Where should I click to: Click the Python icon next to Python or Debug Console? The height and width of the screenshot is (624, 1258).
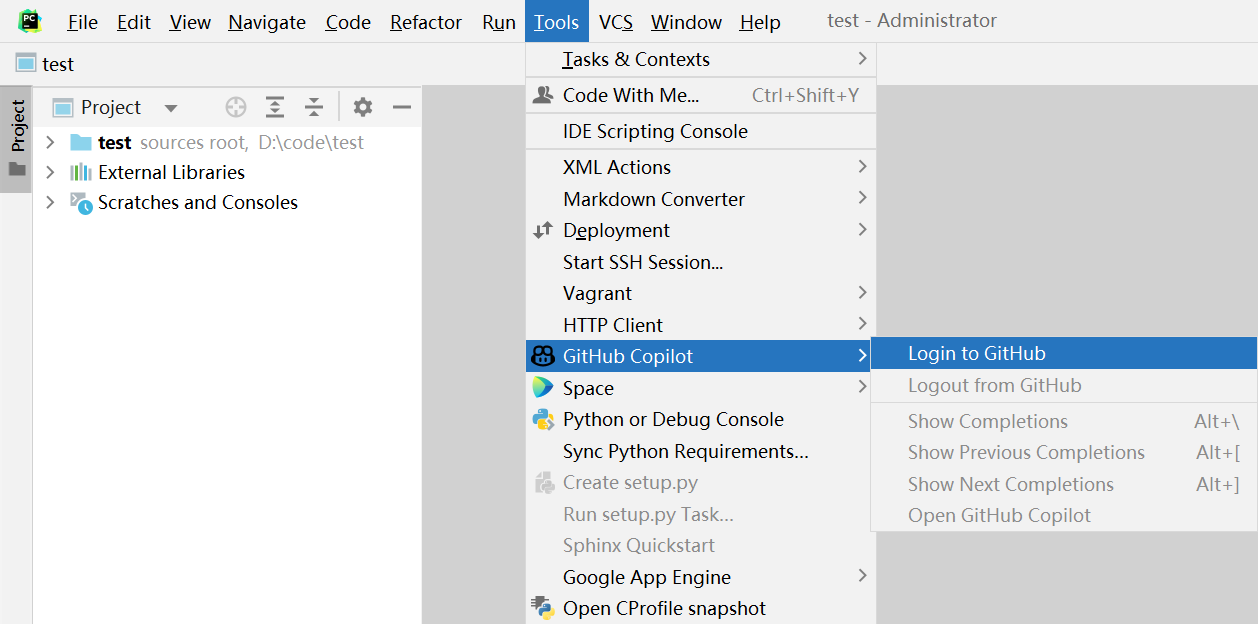[543, 419]
